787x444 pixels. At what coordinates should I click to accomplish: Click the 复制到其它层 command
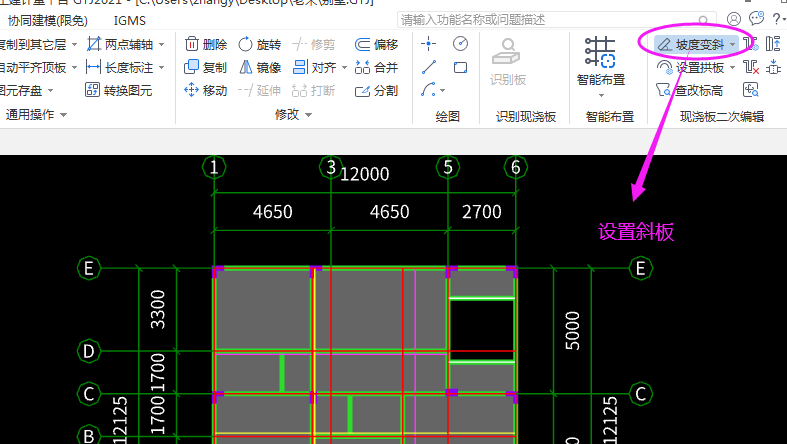(x=33, y=44)
